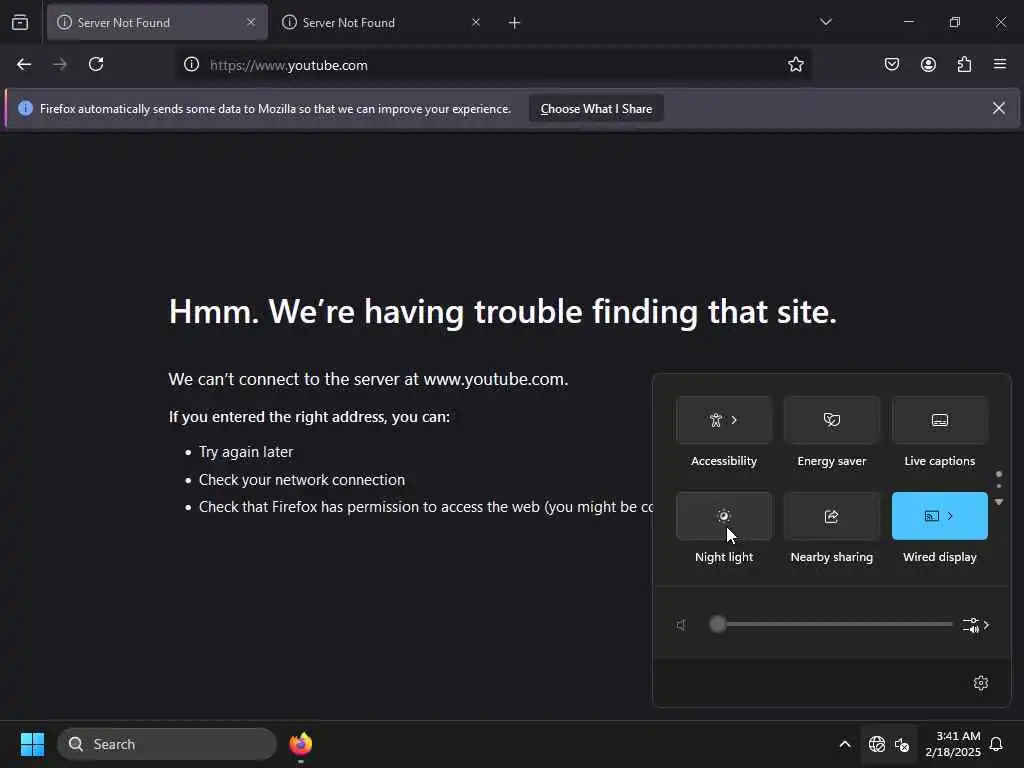Open notifications bell icon
The width and height of the screenshot is (1024, 768).
[x=996, y=744]
